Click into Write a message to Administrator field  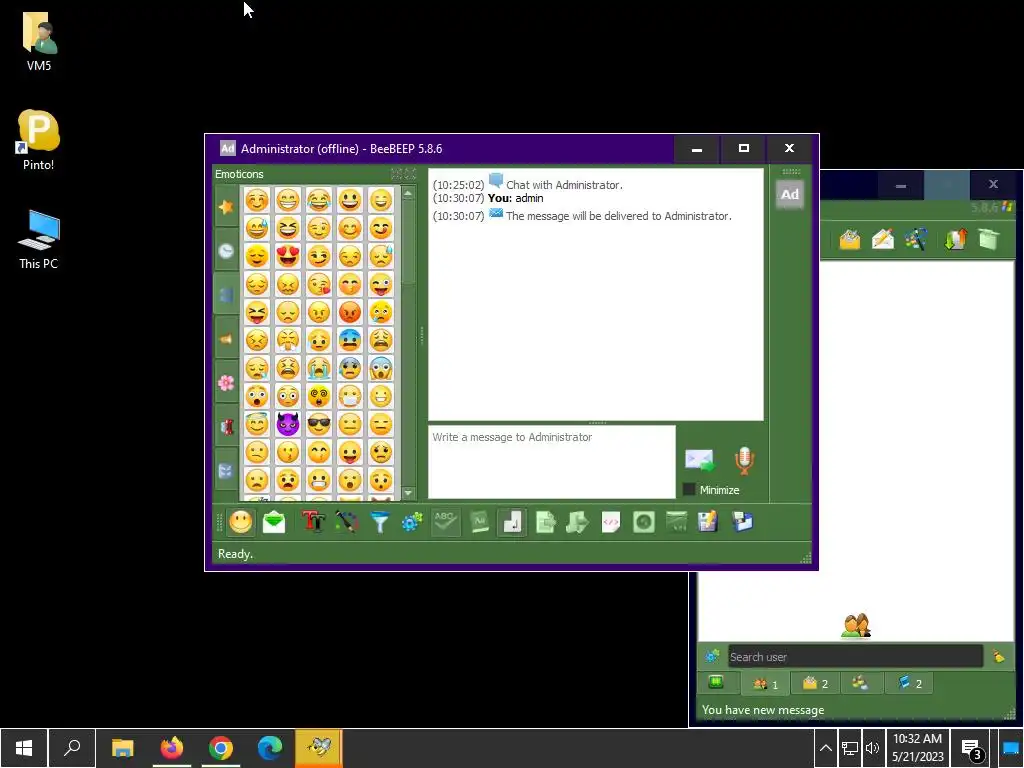(552, 462)
